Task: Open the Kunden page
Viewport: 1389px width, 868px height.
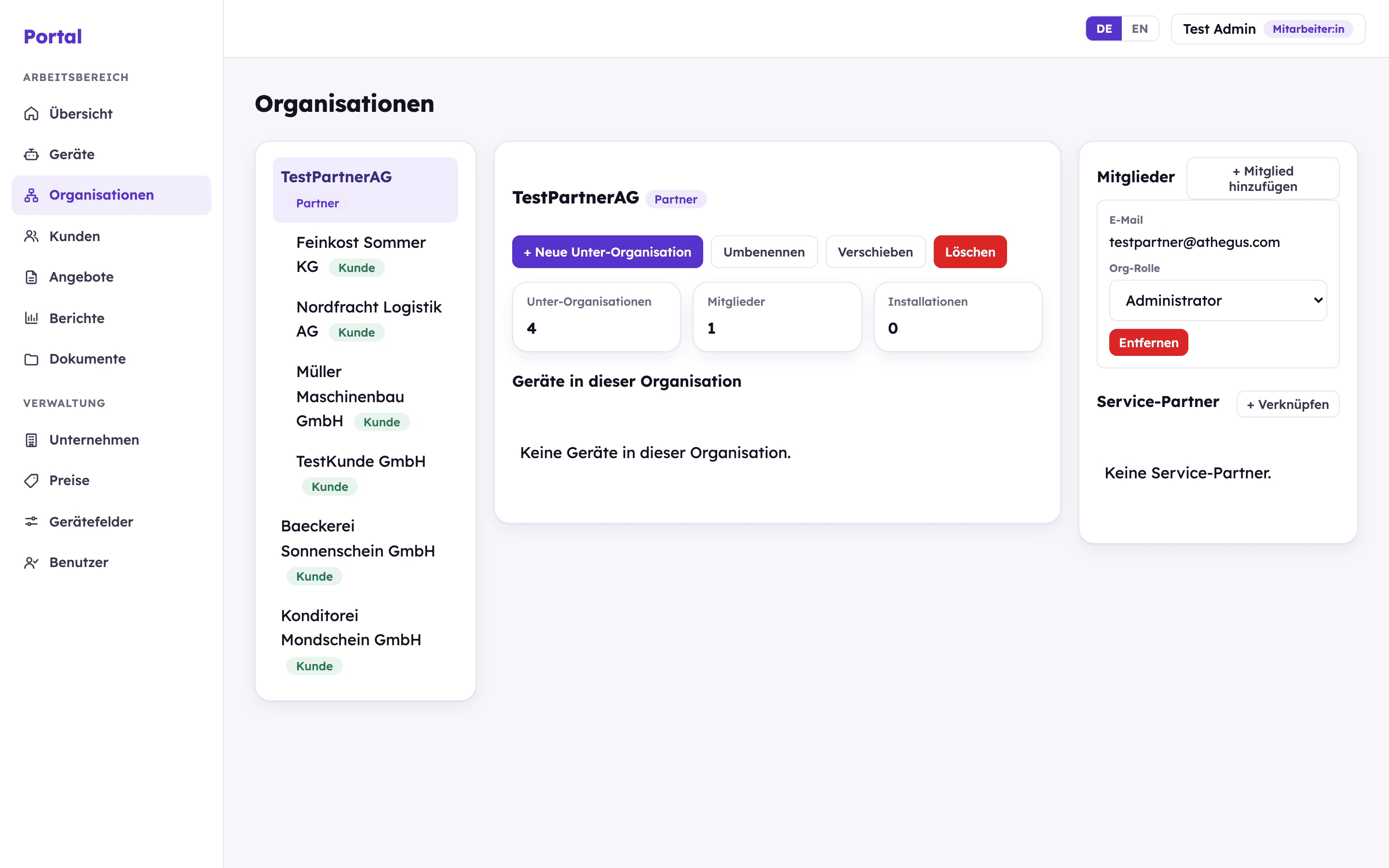Action: click(111, 236)
